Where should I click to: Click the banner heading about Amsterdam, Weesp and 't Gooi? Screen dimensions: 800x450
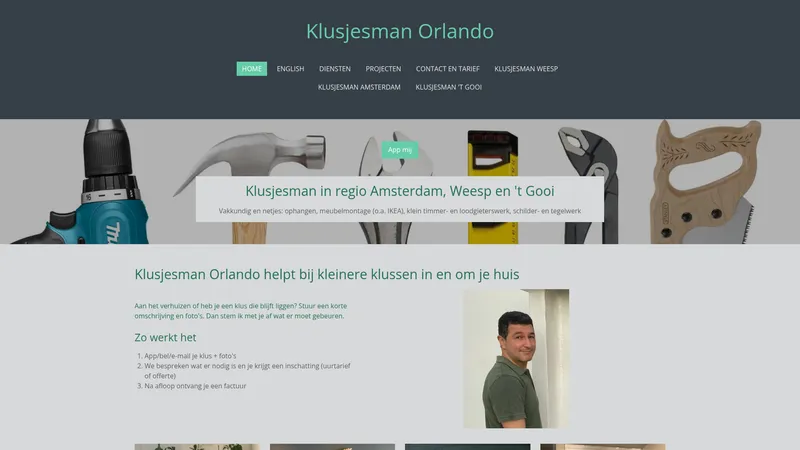pos(399,191)
